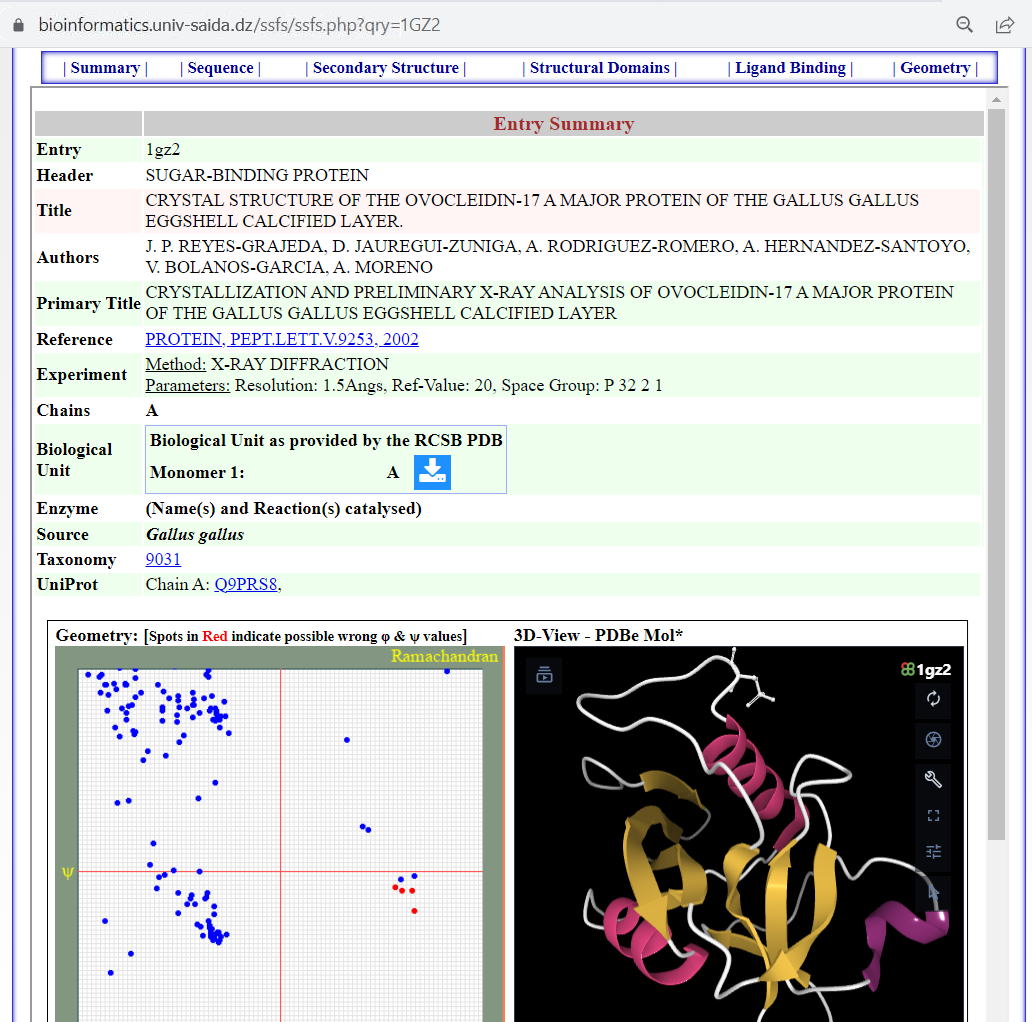
Task: View site security lock information
Action: (17, 25)
